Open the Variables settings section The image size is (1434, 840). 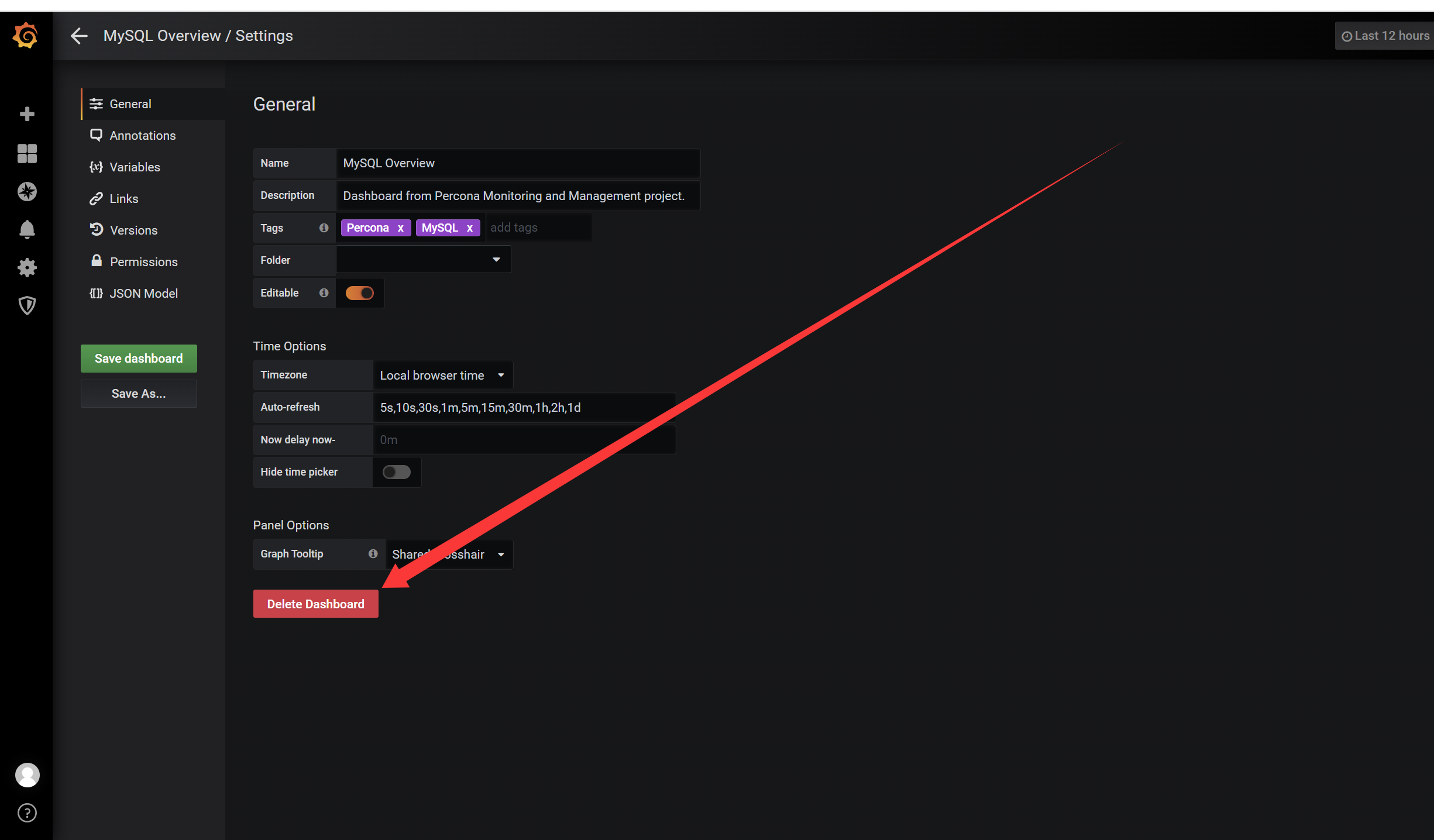[x=153, y=167]
